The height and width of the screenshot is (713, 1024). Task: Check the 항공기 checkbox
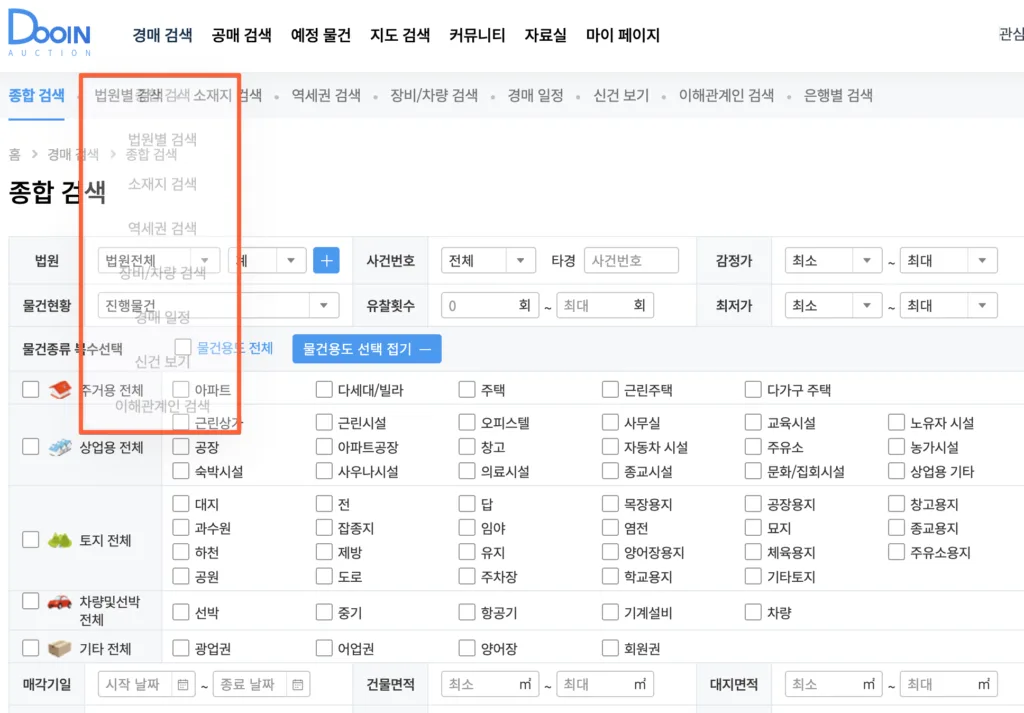(x=467, y=612)
